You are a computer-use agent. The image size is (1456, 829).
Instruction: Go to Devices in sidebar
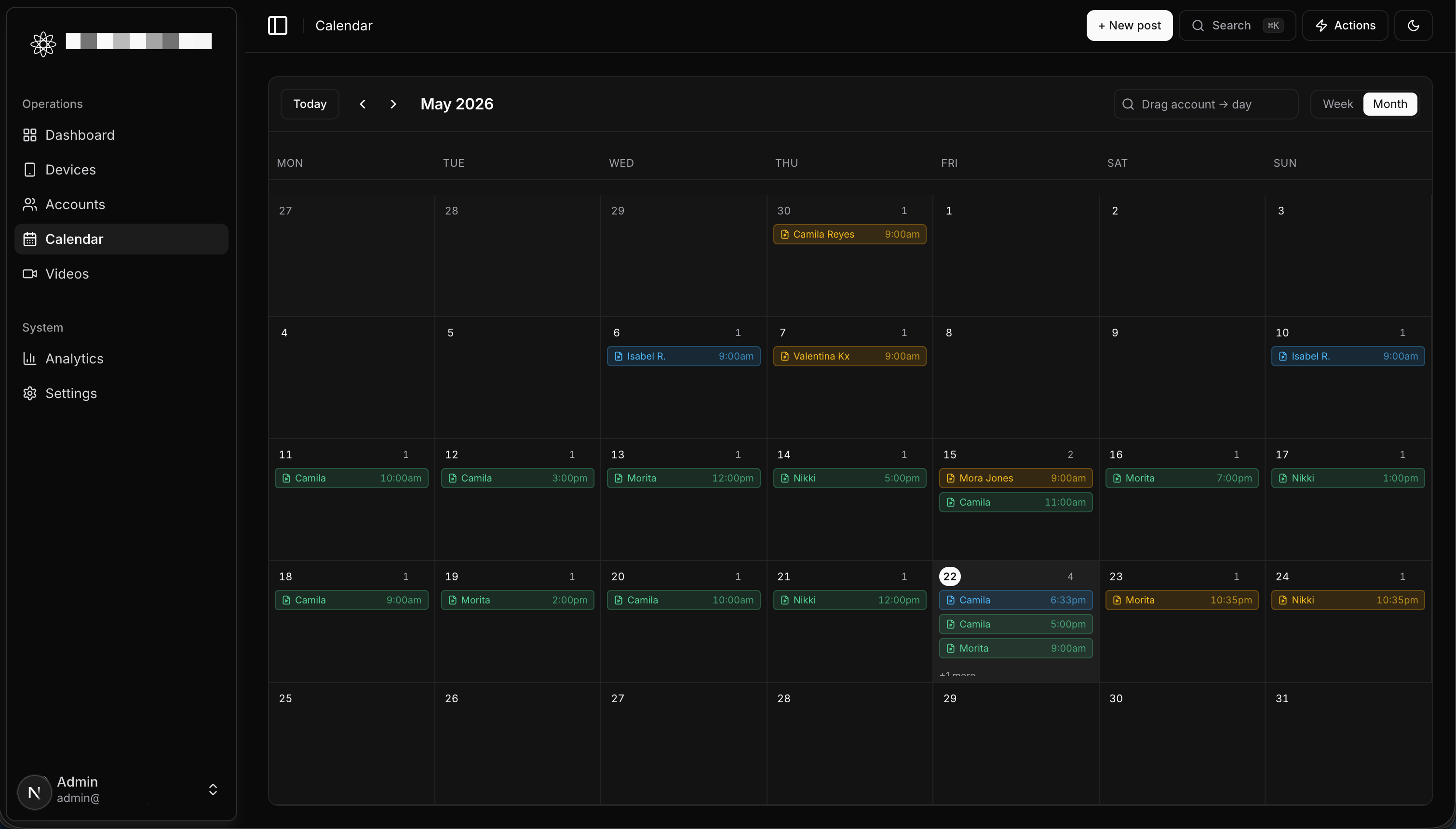pyautogui.click(x=121, y=170)
